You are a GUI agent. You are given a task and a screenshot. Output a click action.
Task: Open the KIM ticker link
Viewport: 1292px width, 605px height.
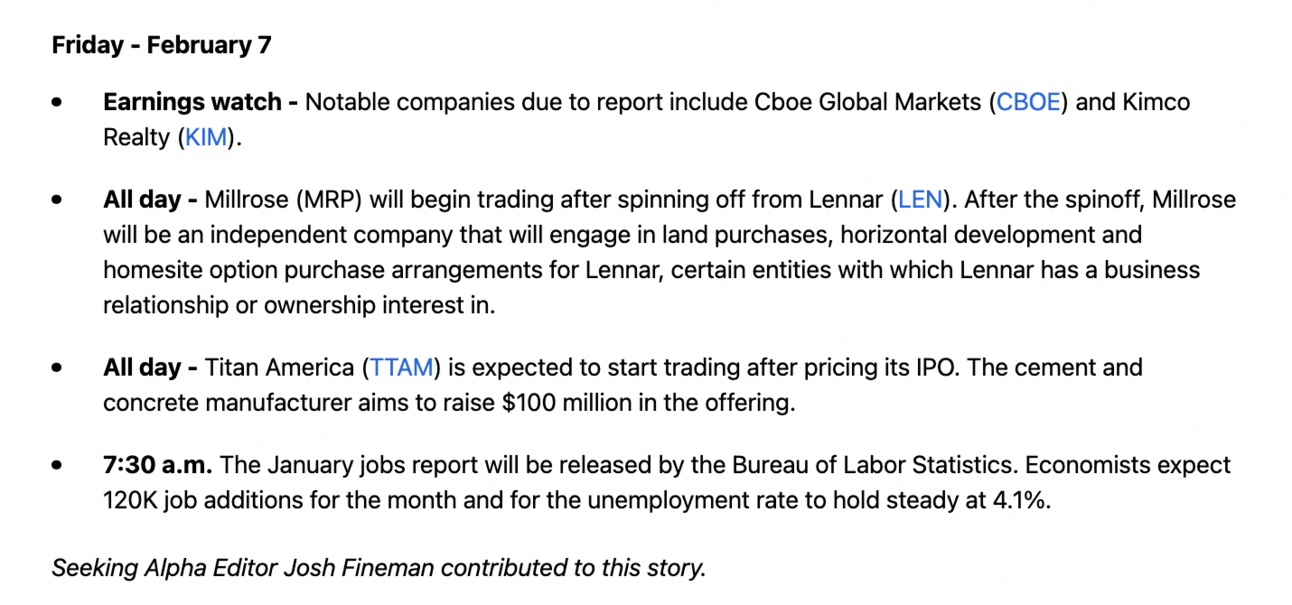click(206, 137)
